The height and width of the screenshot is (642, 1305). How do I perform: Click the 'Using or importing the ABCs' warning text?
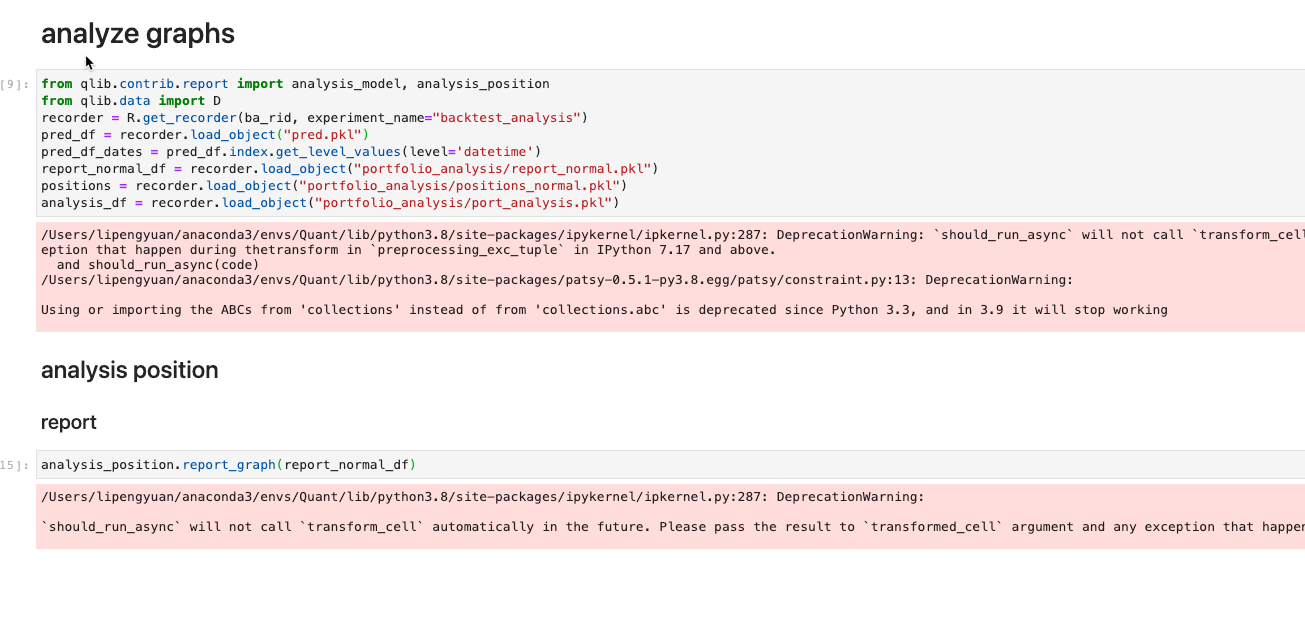(x=604, y=310)
